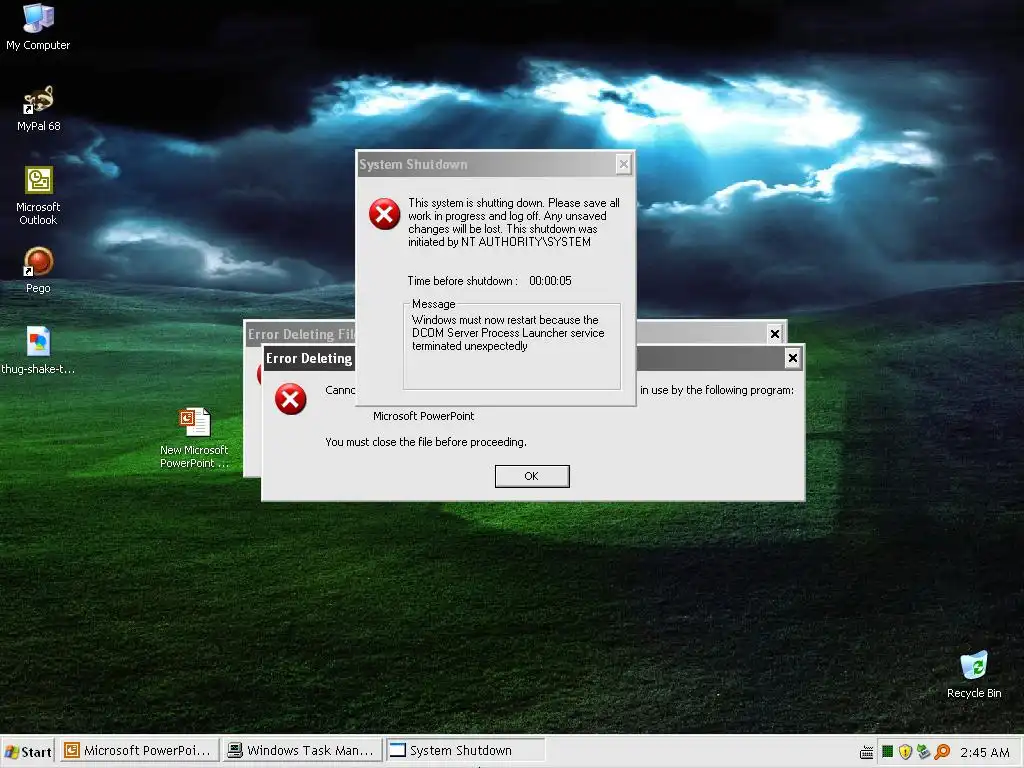1024x768 pixels.
Task: Click the 'Time before shutdown :' label
Action: point(462,281)
